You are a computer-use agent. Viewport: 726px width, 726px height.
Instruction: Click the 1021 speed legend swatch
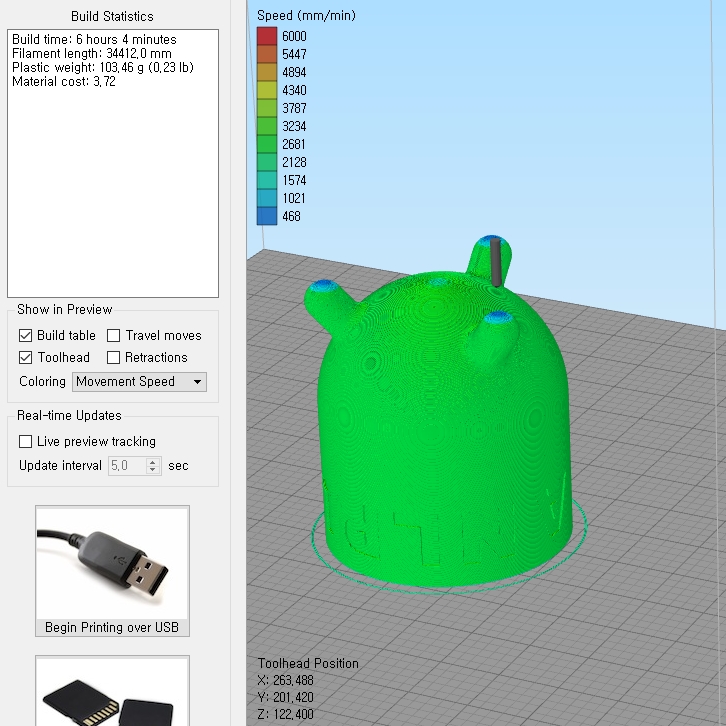[267, 198]
